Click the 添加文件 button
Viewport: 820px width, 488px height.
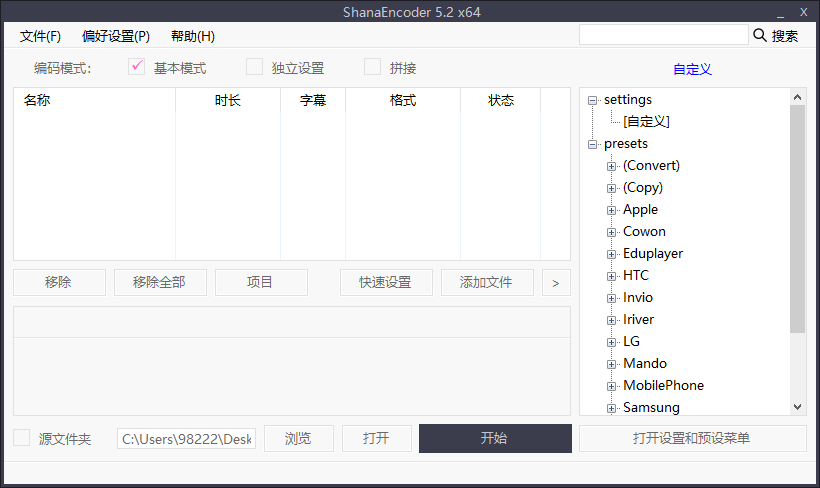[487, 283]
